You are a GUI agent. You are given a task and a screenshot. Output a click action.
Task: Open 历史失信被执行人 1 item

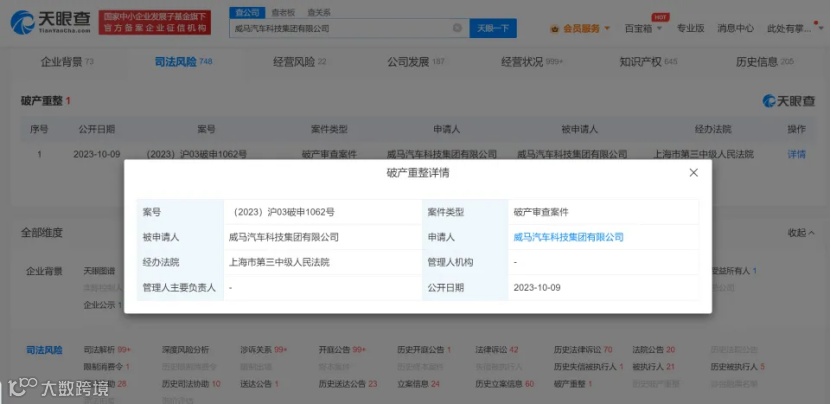click(x=588, y=366)
